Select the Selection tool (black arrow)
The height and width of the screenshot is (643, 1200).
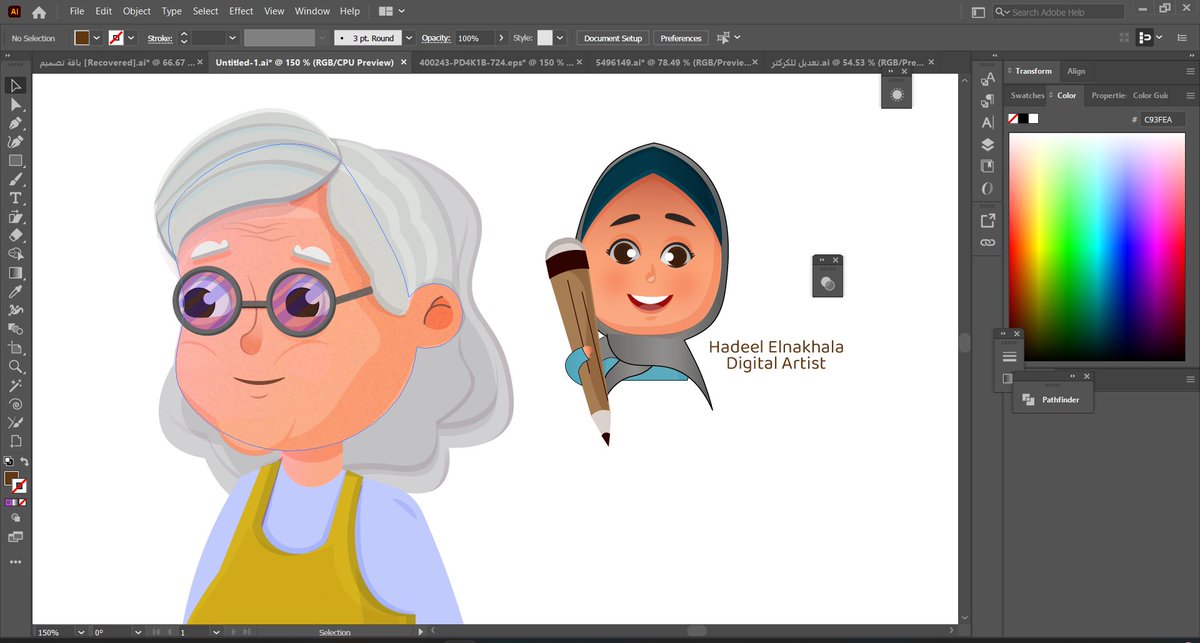(15, 87)
